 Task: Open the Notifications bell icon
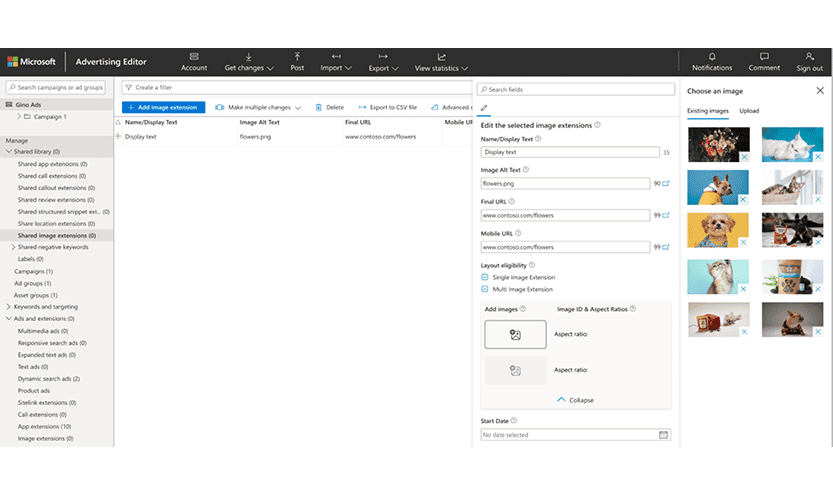[712, 57]
